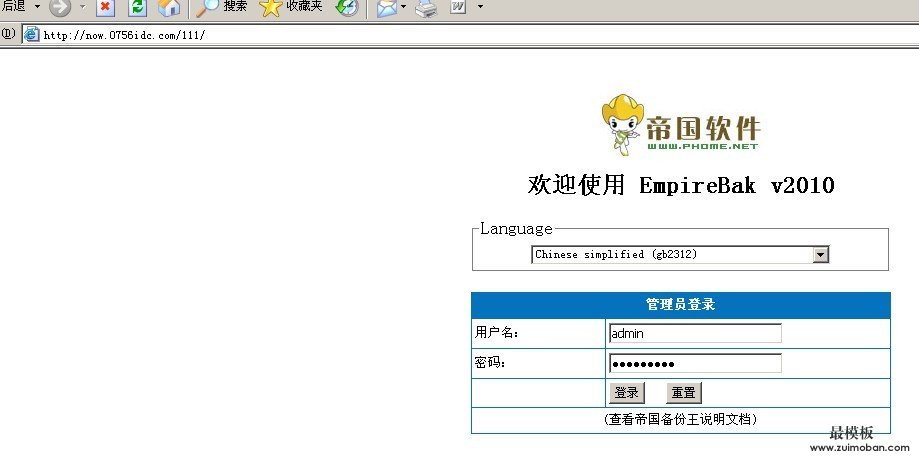
Task: Open the 查看帝国备份王说明文档 link
Action: click(x=680, y=419)
